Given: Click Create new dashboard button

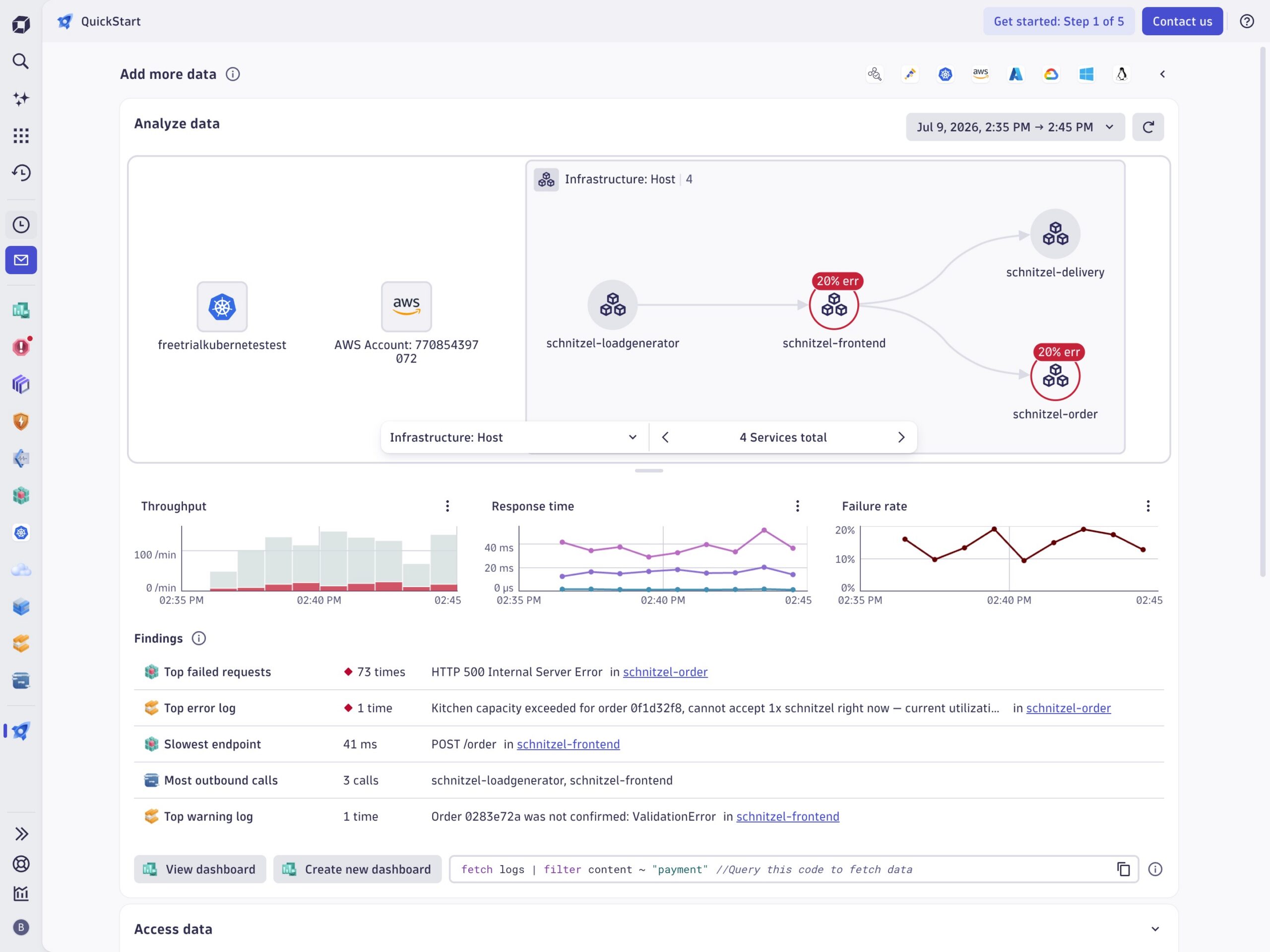Looking at the screenshot, I should 357,869.
